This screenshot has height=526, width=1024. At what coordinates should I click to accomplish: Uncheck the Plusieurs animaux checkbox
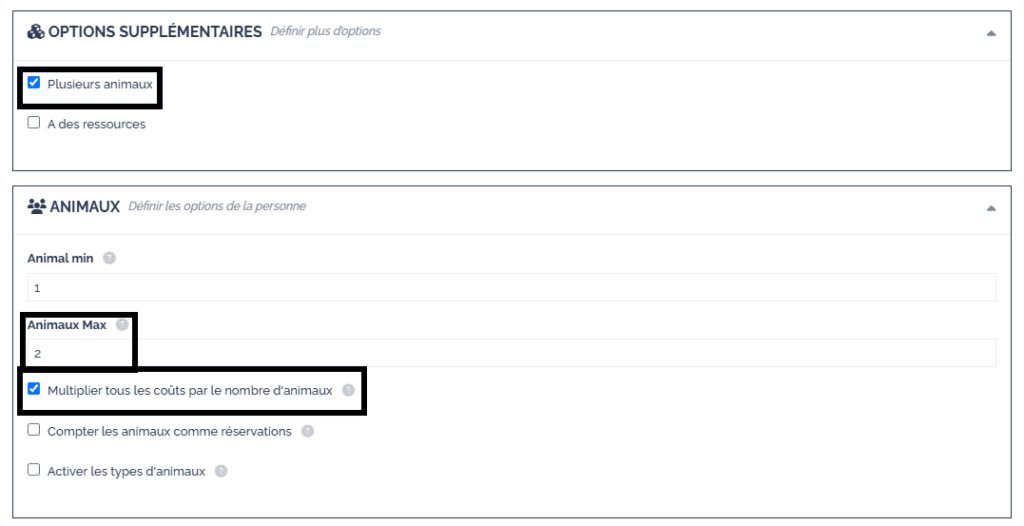pos(34,83)
